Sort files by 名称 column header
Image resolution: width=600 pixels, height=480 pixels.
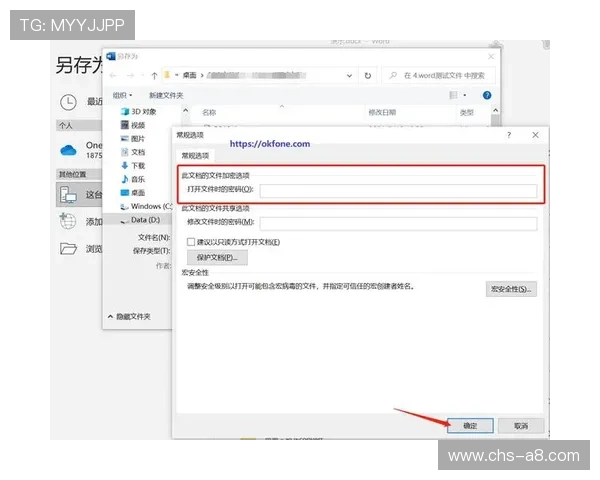[x=209, y=113]
